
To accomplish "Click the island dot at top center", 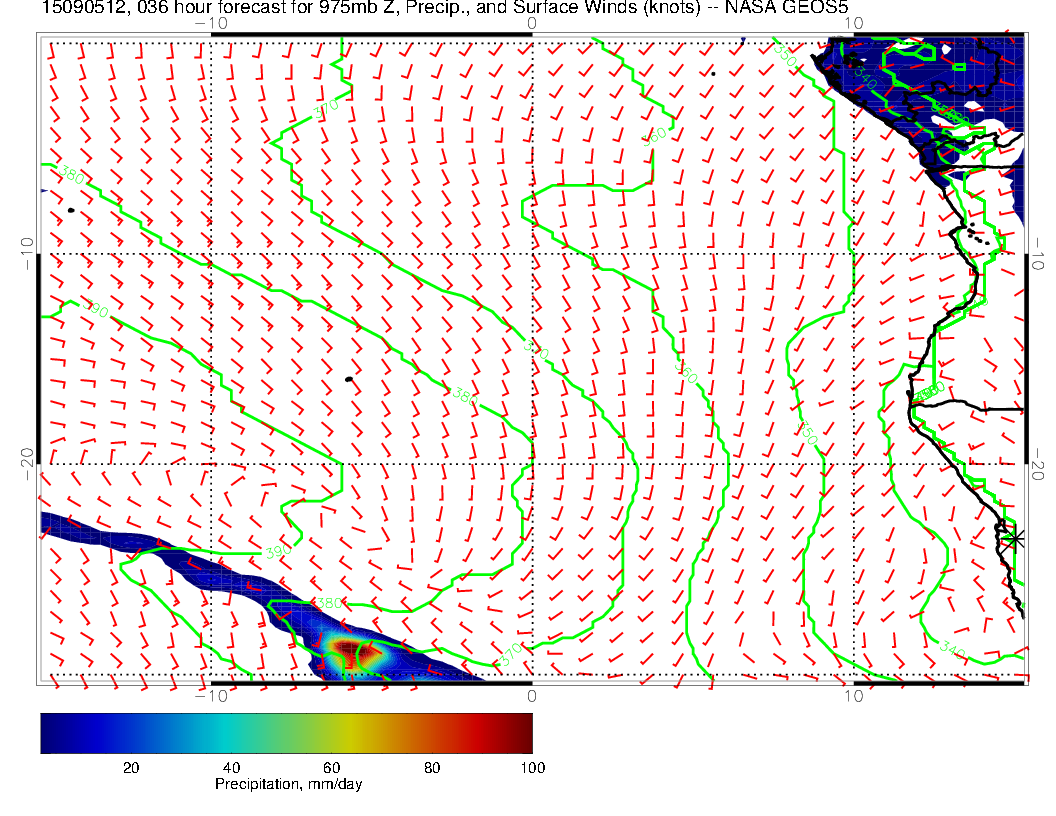I will pos(713,73).
